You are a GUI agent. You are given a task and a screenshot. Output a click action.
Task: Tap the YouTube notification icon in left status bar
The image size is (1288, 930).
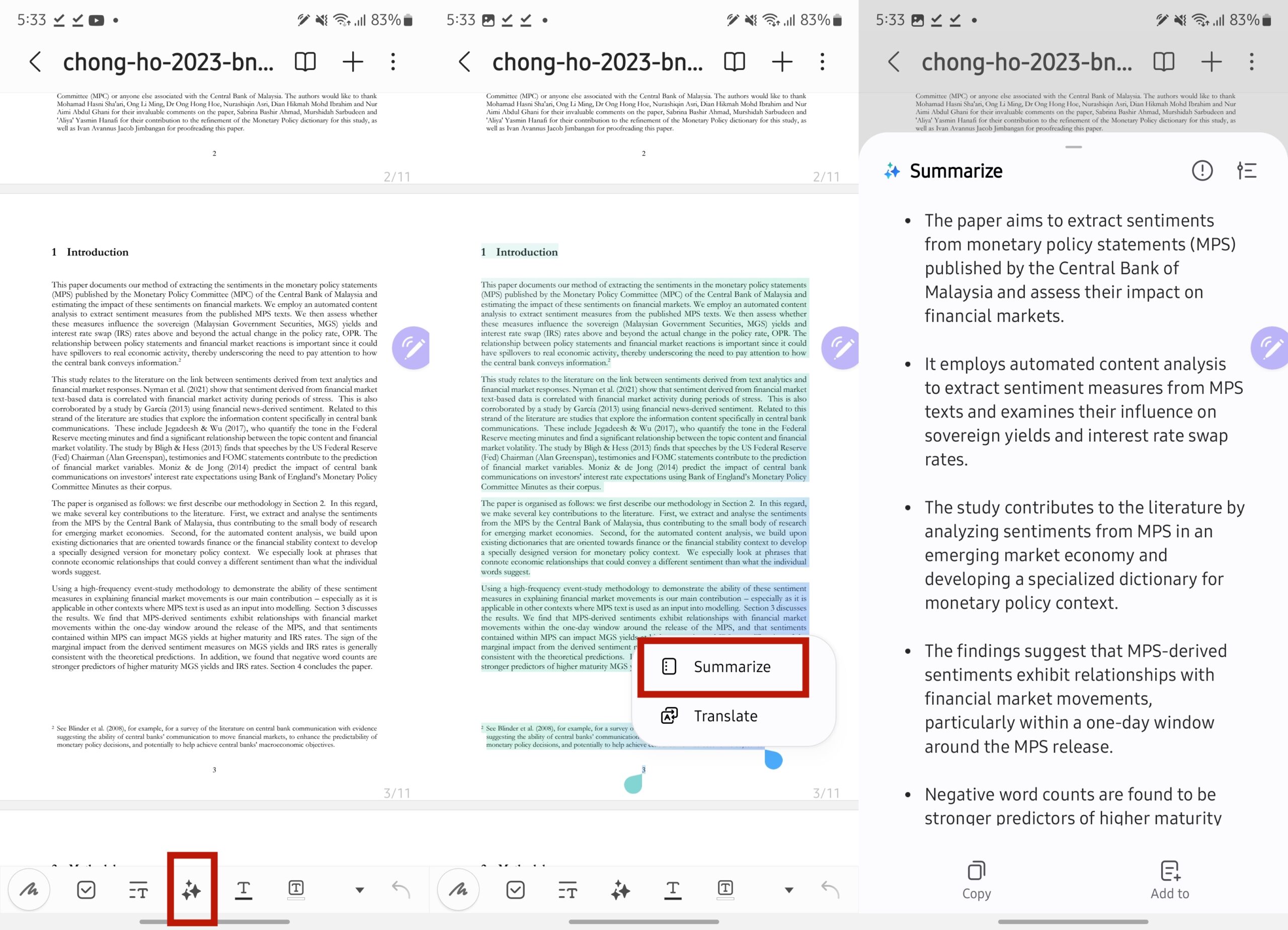pos(97,21)
